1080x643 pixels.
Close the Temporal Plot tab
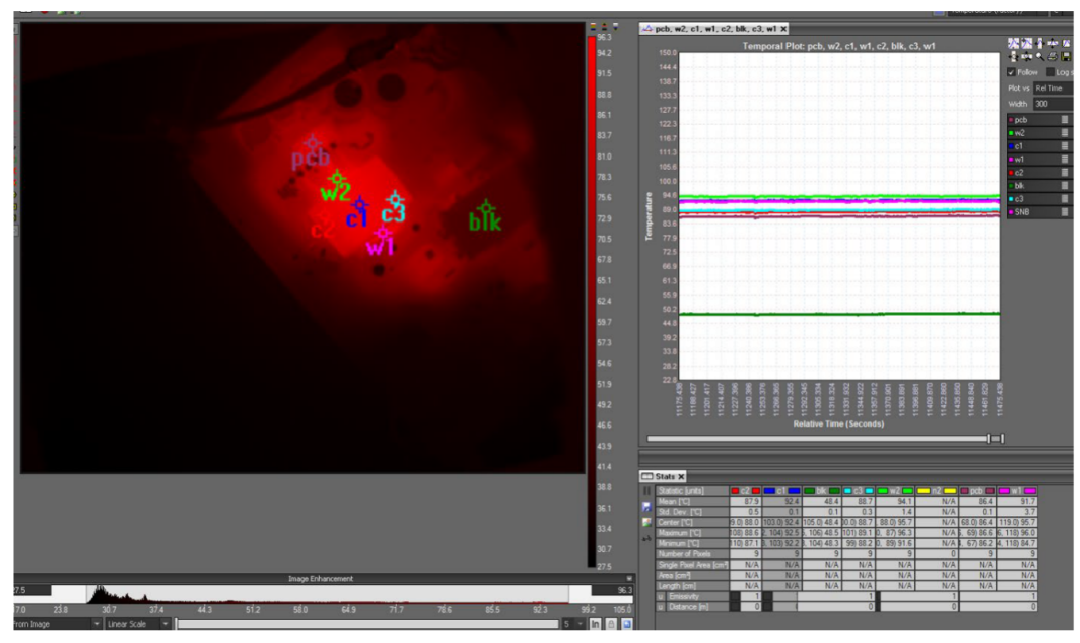coord(783,29)
